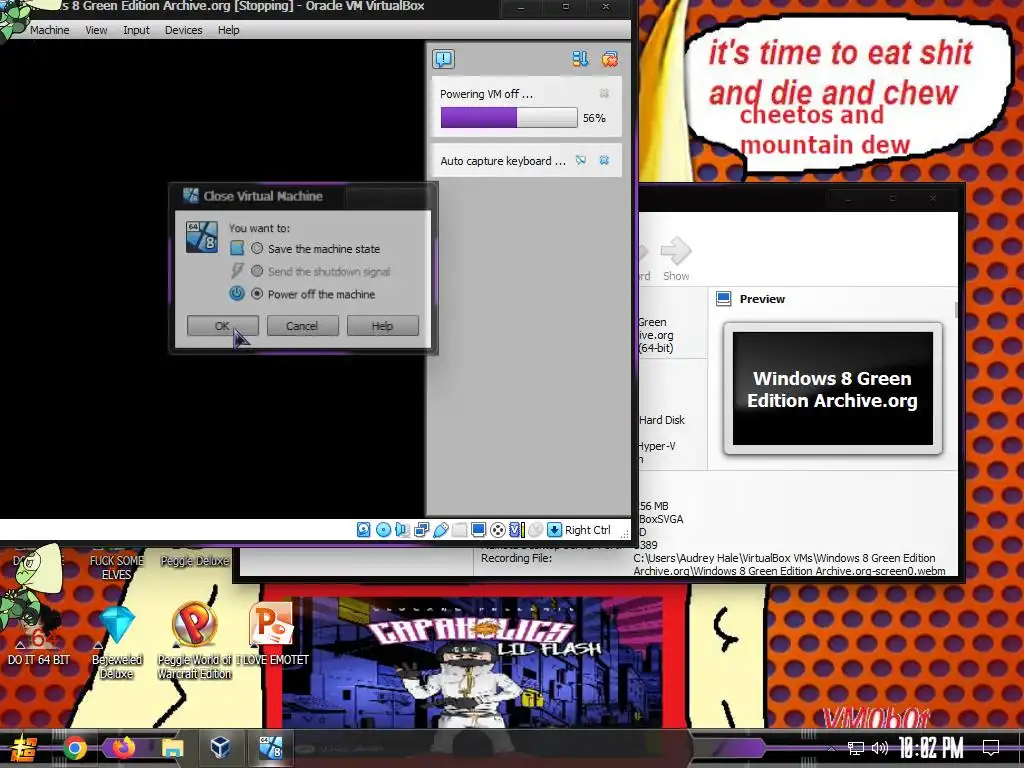Screen dimensions: 1024x768
Task: Dismiss the Auto capture keyboard notification
Action: (x=605, y=160)
